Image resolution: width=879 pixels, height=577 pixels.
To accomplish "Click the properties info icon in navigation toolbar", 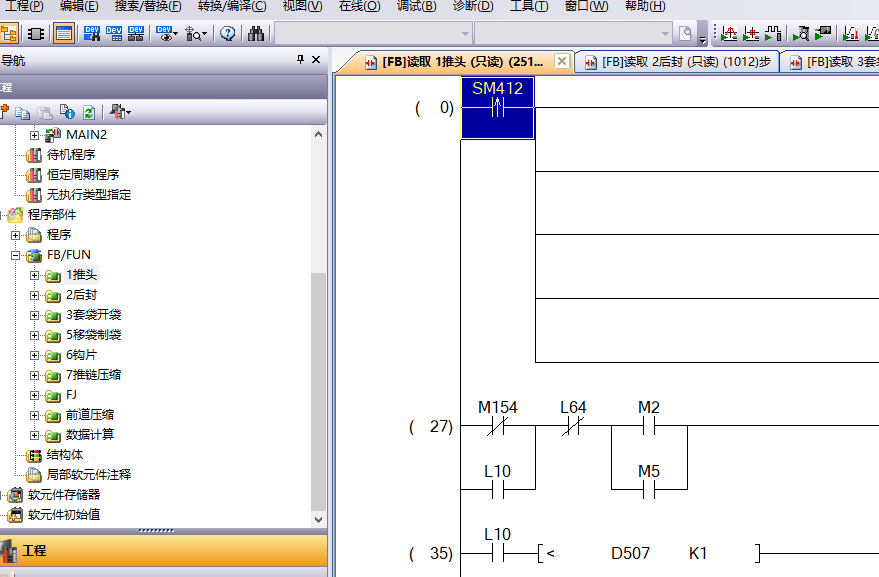I will (66, 112).
